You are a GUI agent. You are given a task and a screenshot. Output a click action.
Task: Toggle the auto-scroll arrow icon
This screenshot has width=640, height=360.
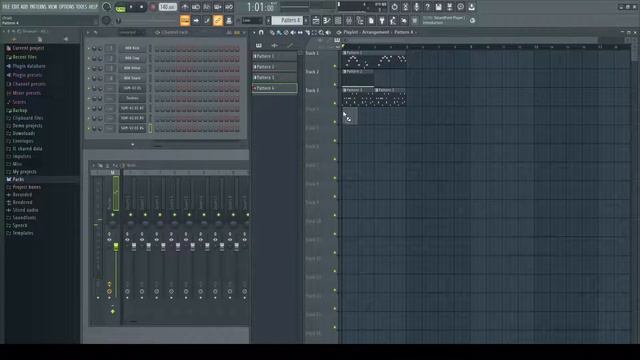pyautogui.click(x=196, y=20)
